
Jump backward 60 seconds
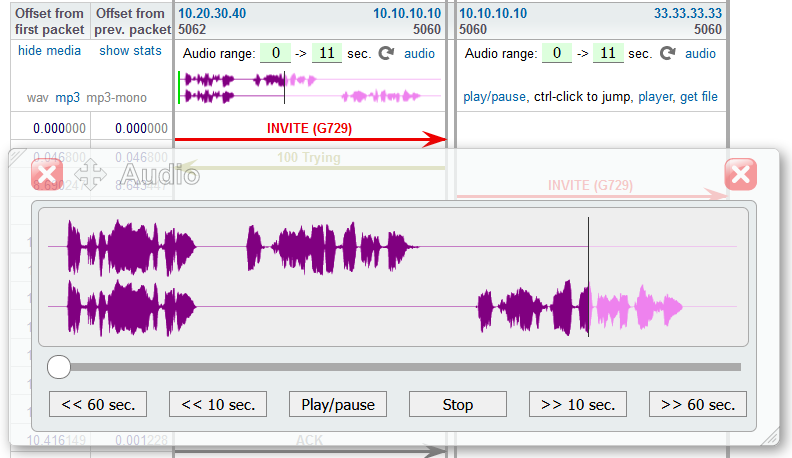coord(98,404)
